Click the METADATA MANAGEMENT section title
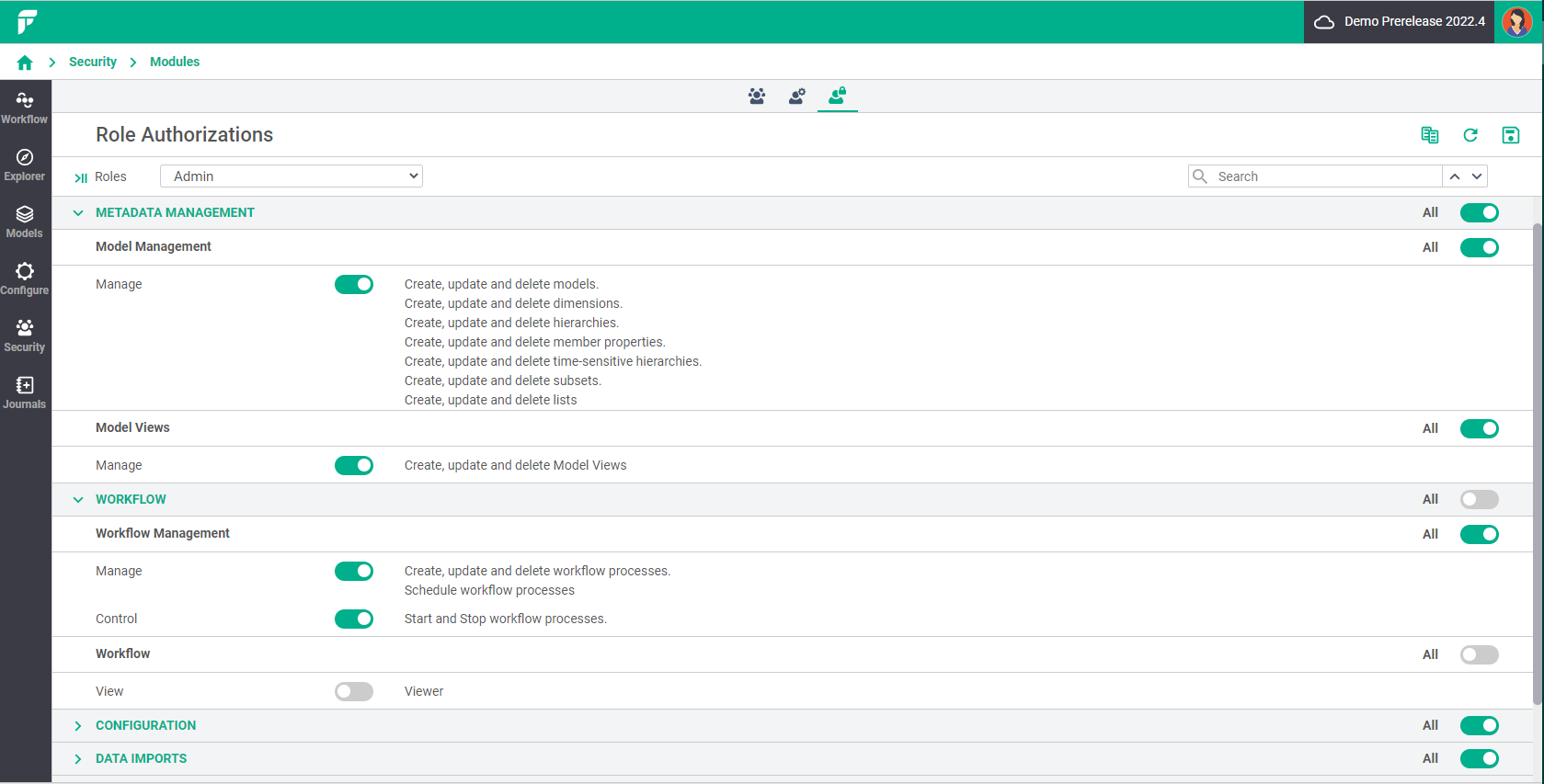This screenshot has height=784, width=1544. (175, 212)
